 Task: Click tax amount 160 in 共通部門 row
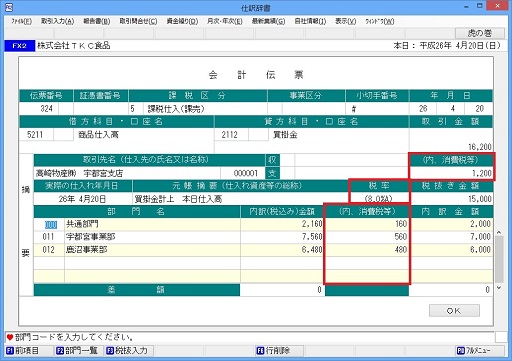(x=401, y=224)
